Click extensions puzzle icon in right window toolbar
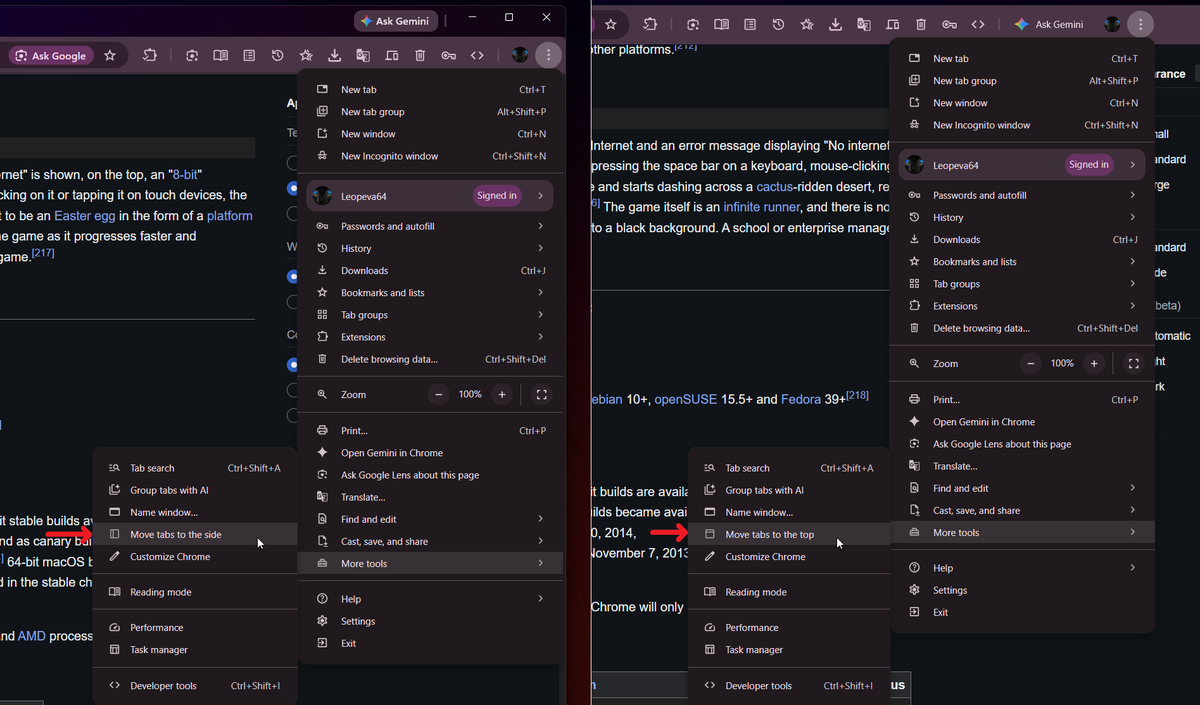 651,24
